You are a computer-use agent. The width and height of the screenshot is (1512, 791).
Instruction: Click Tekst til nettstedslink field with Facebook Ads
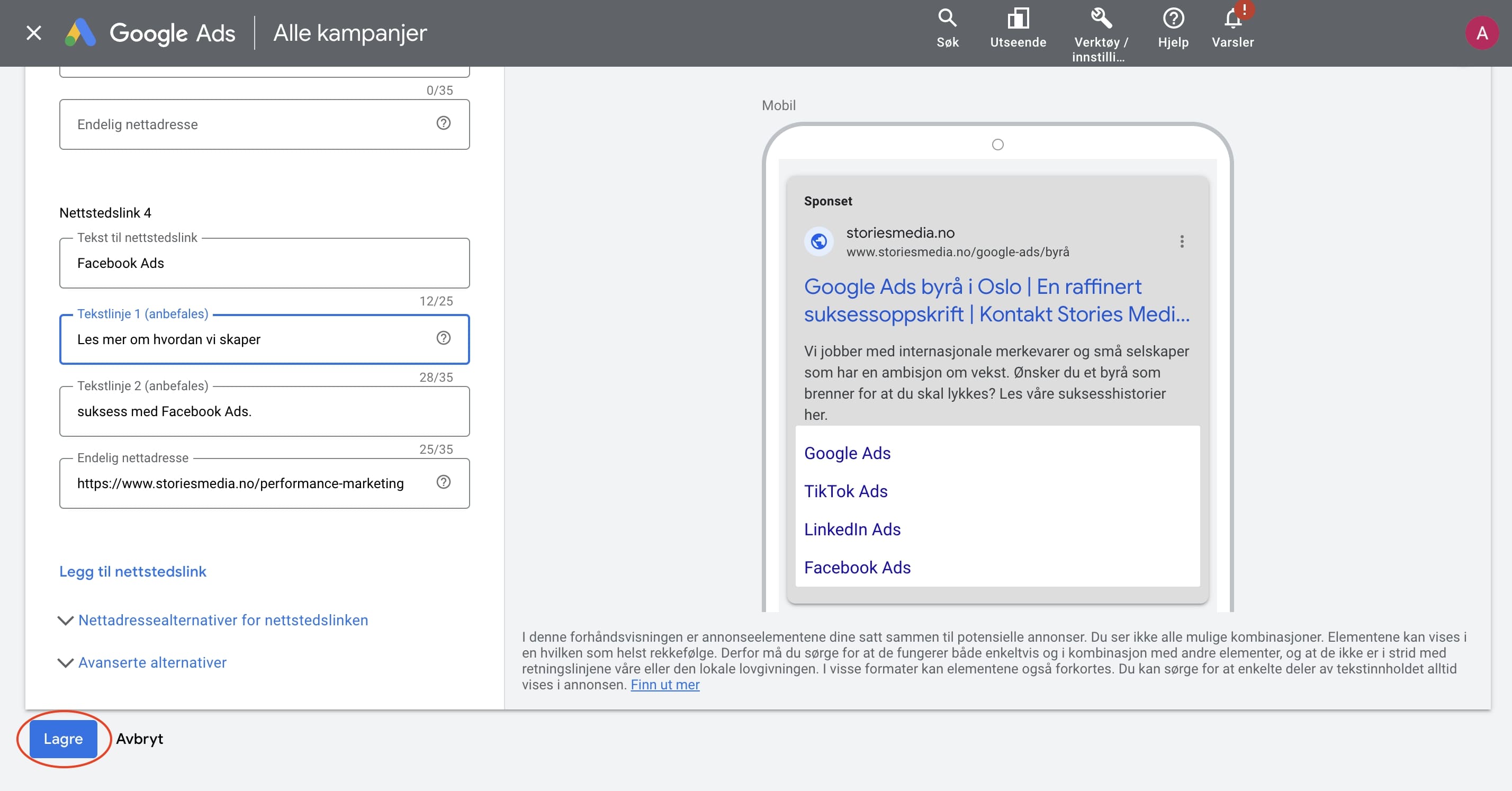264,263
